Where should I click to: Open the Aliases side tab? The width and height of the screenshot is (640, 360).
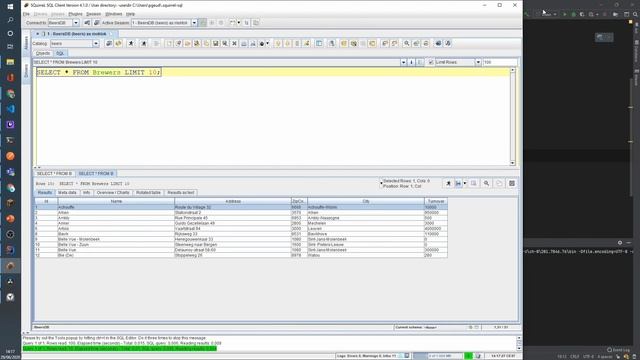click(x=26, y=43)
